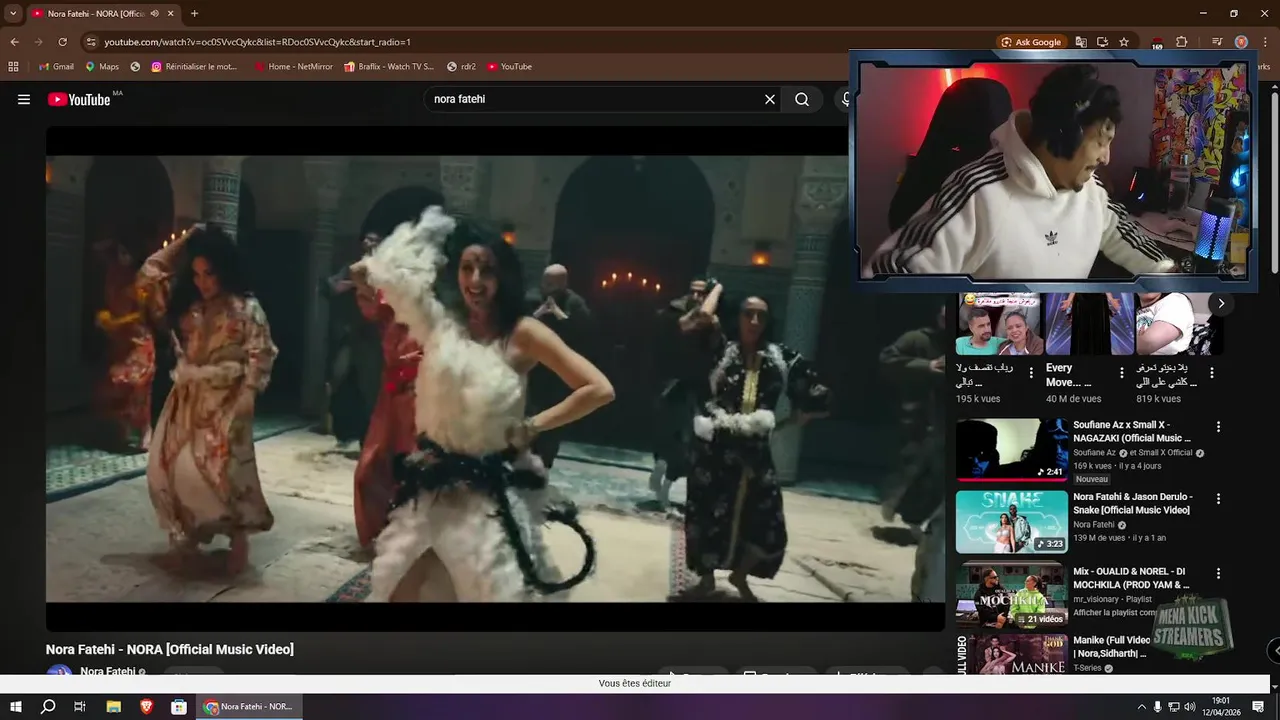The width and height of the screenshot is (1280, 720).
Task: Open the Chrome profile avatar
Action: (x=1241, y=42)
